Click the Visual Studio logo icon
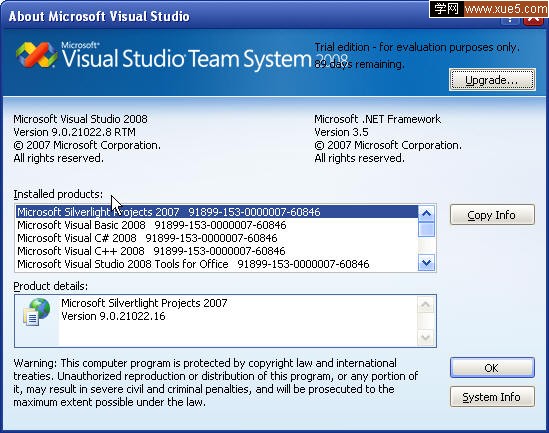Image resolution: width=549 pixels, height=433 pixels. [x=37, y=54]
